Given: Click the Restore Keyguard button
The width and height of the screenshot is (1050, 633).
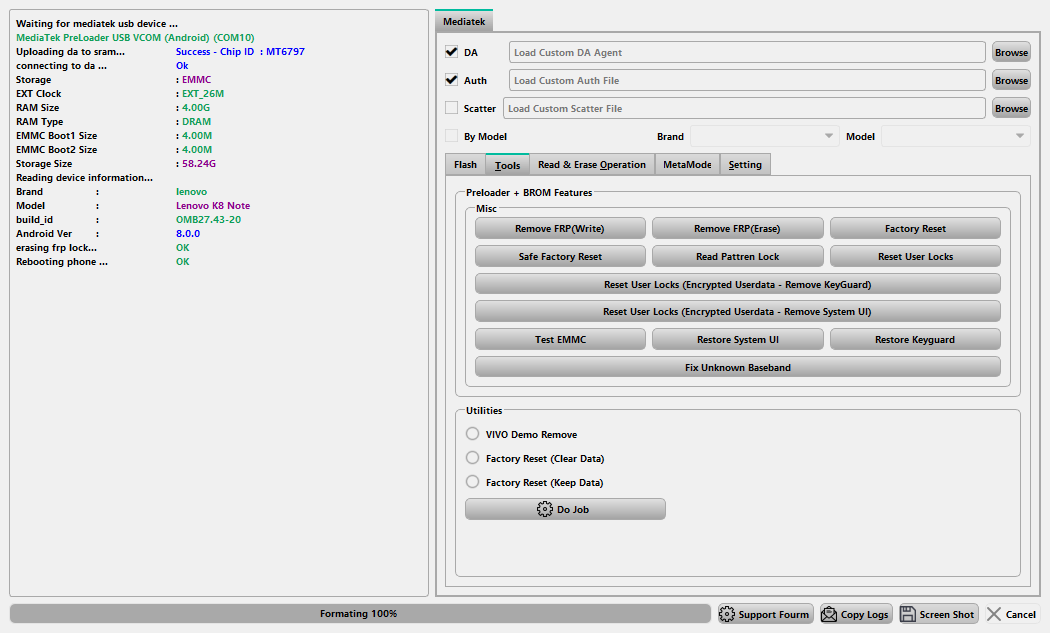Looking at the screenshot, I should point(915,340).
